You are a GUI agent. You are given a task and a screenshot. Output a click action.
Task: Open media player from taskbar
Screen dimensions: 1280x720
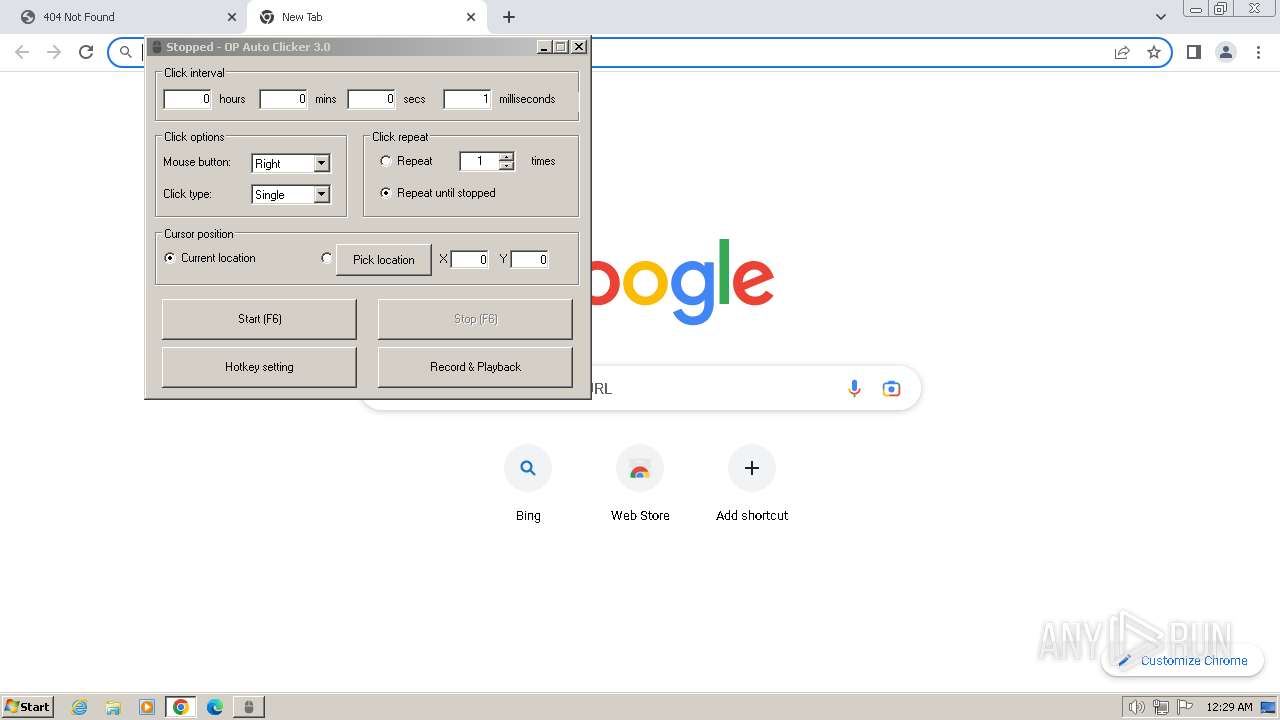147,707
